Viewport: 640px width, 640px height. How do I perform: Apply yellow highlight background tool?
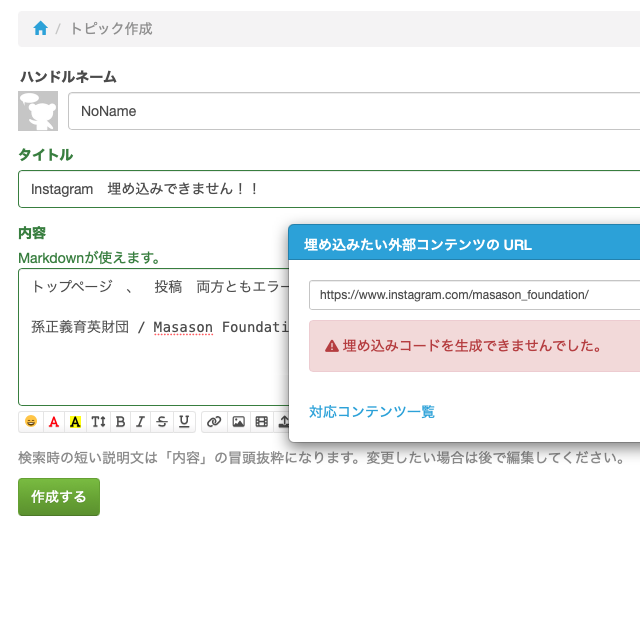76,422
